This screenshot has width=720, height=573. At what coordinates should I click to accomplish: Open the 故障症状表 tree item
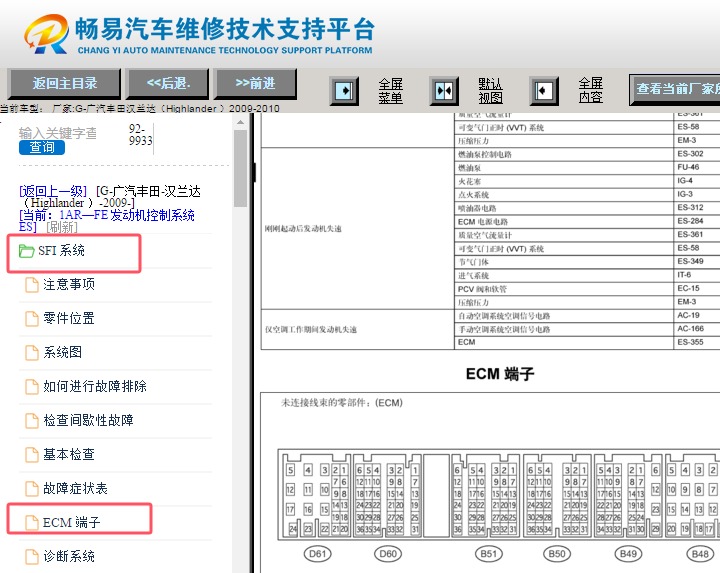(75, 489)
